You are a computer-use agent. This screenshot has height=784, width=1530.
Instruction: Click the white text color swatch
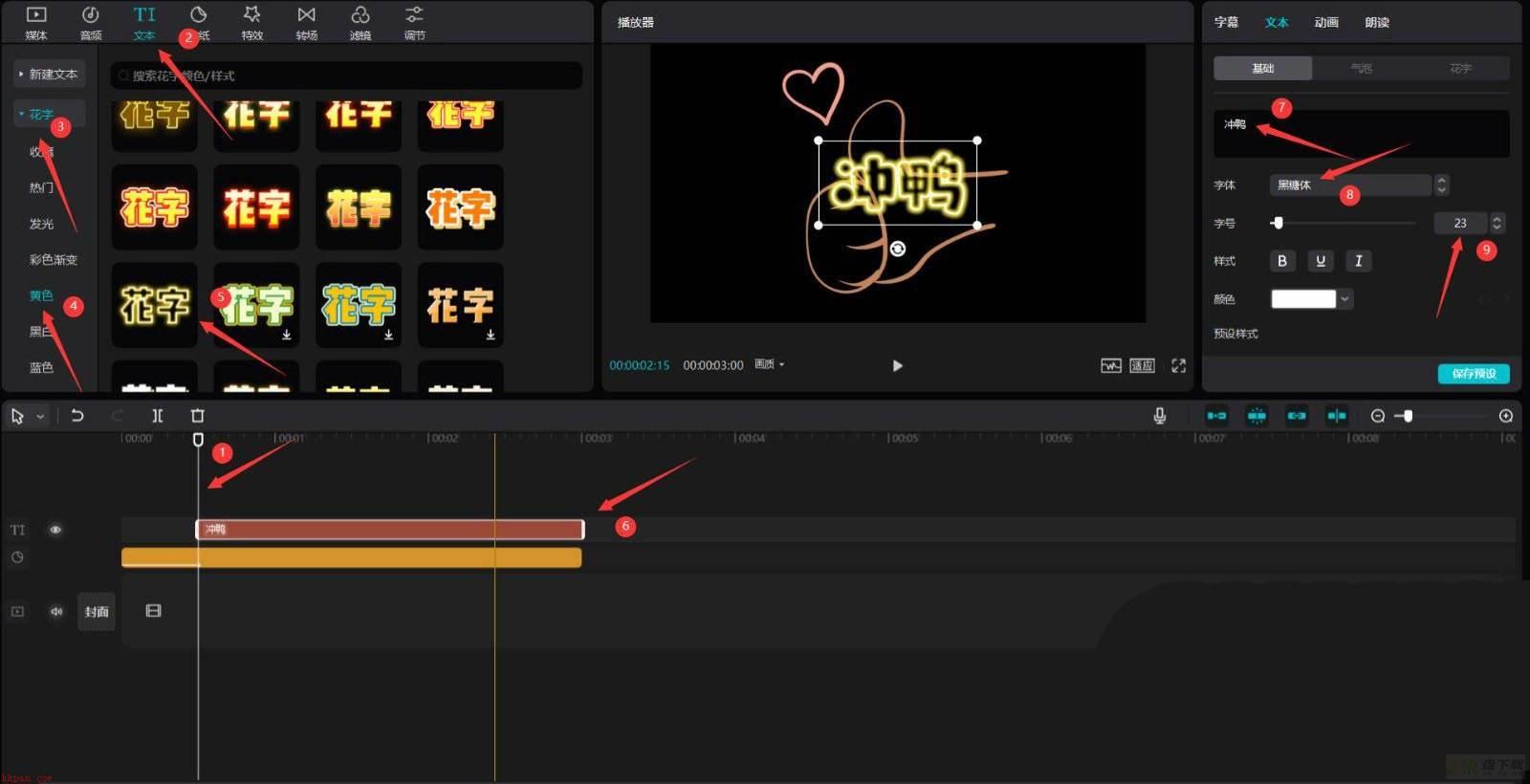(1302, 299)
